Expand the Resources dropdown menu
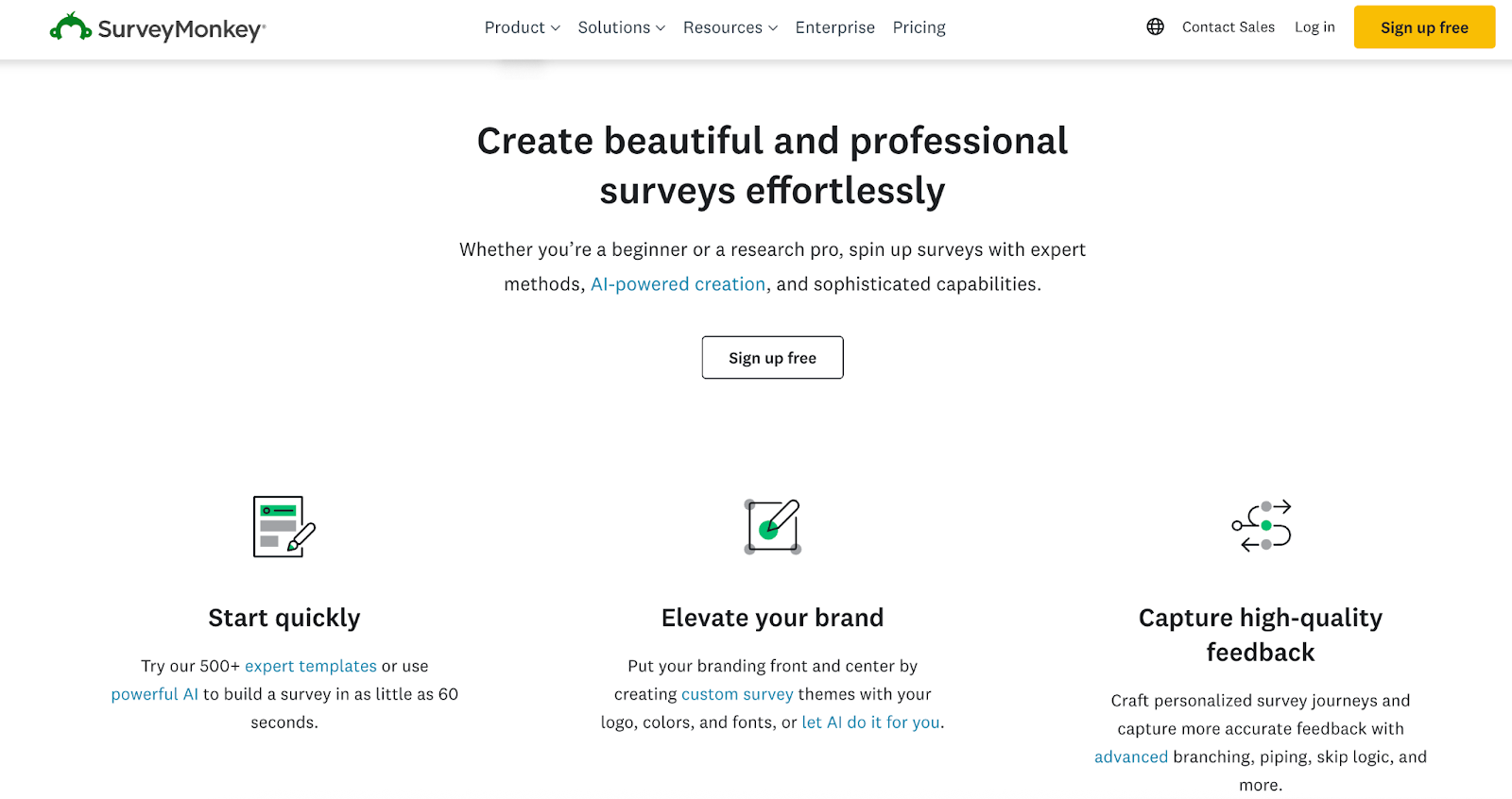 (730, 27)
